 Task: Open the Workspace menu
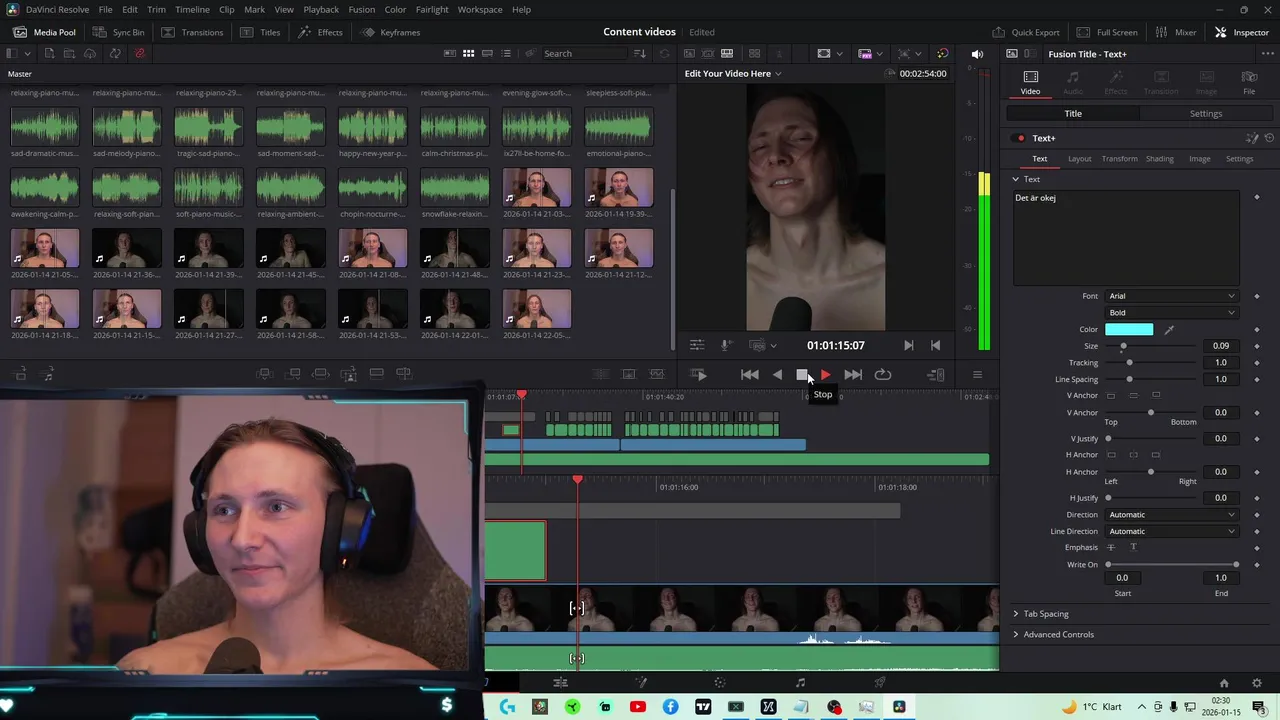[x=480, y=9]
